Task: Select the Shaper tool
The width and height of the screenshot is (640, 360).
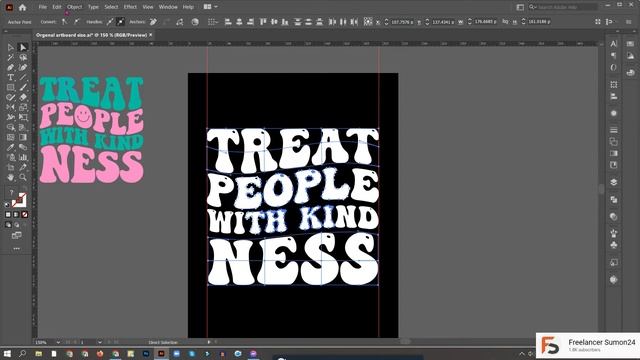Action: (11, 98)
